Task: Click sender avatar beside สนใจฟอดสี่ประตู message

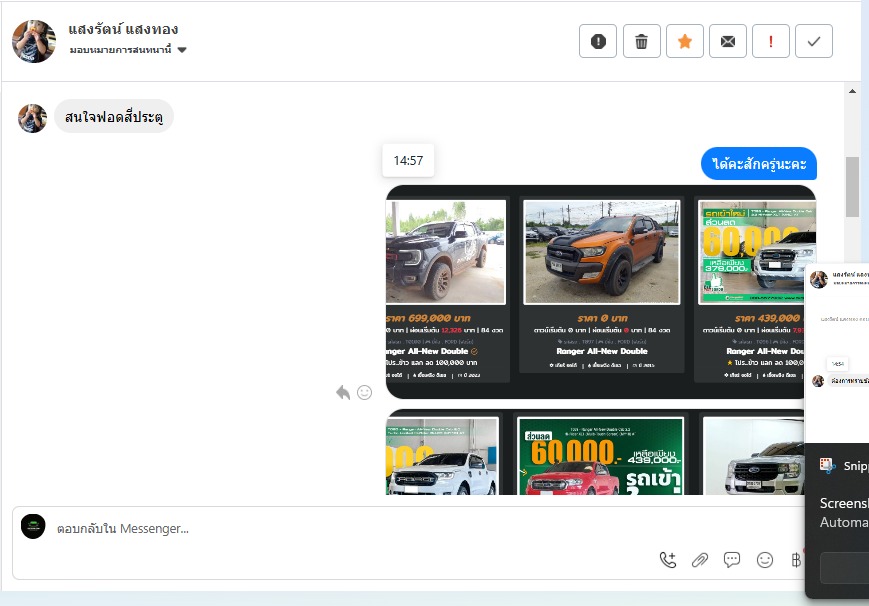Action: coord(32,118)
